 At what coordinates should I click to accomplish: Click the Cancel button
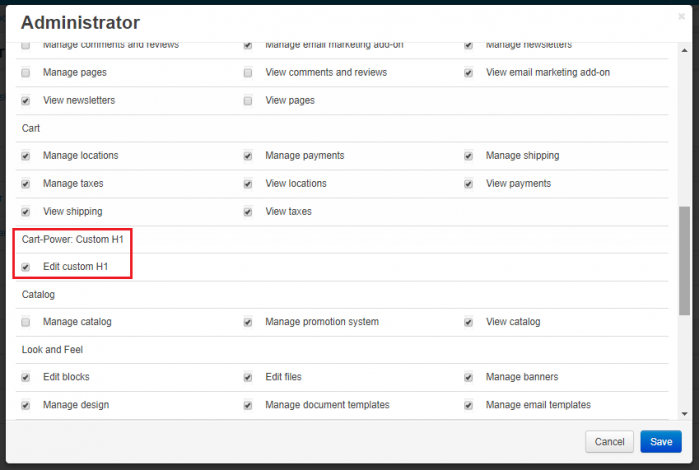tap(609, 441)
